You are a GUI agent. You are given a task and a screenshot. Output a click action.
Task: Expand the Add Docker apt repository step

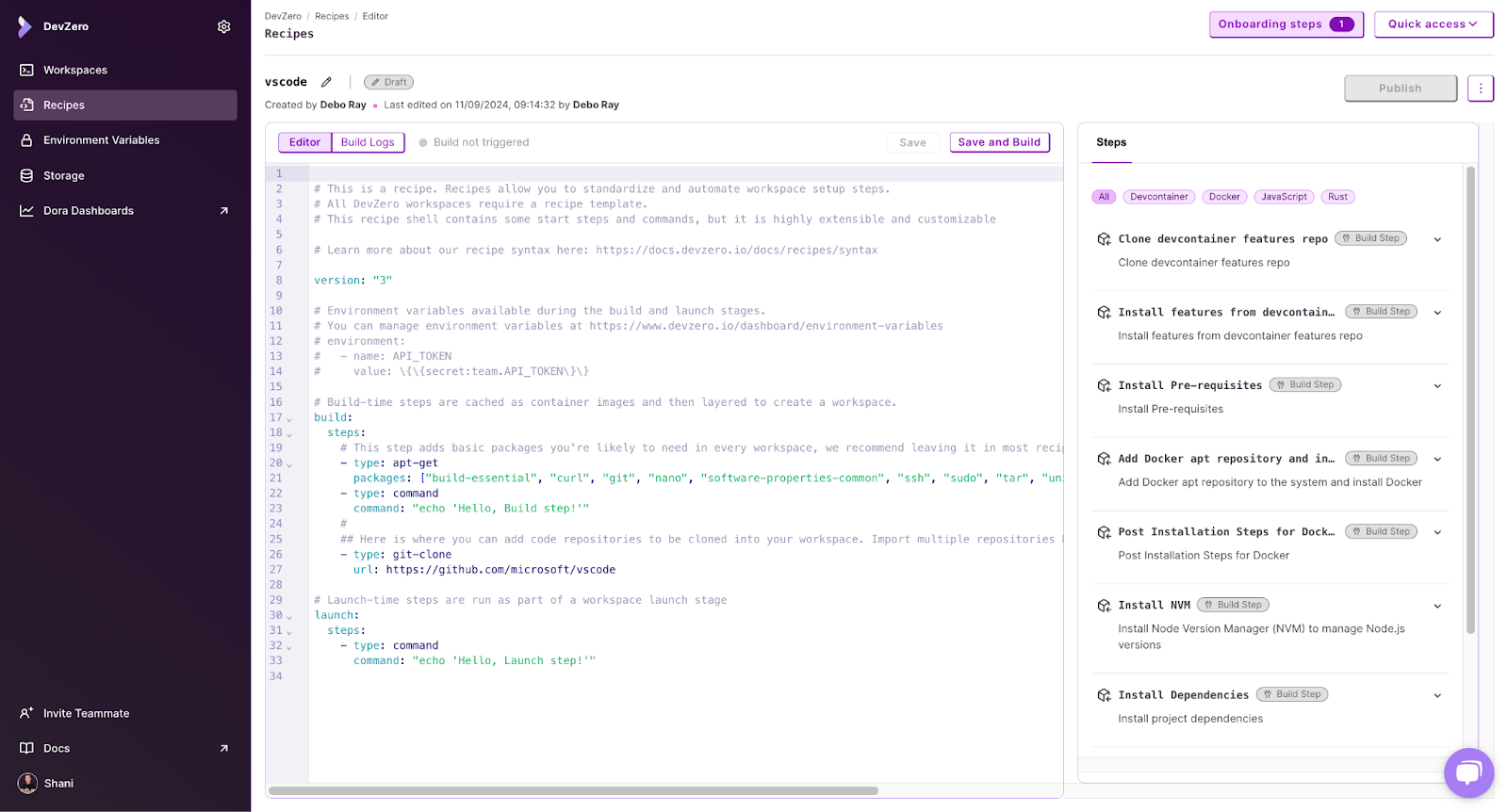pyautogui.click(x=1437, y=459)
